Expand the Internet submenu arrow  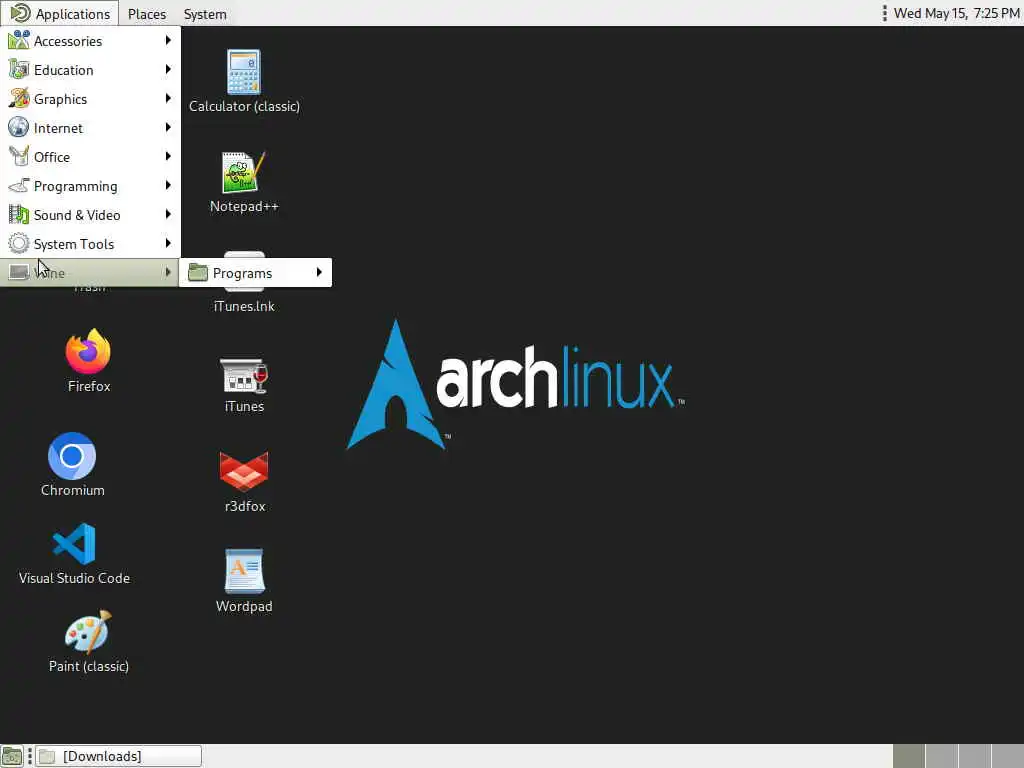point(168,127)
